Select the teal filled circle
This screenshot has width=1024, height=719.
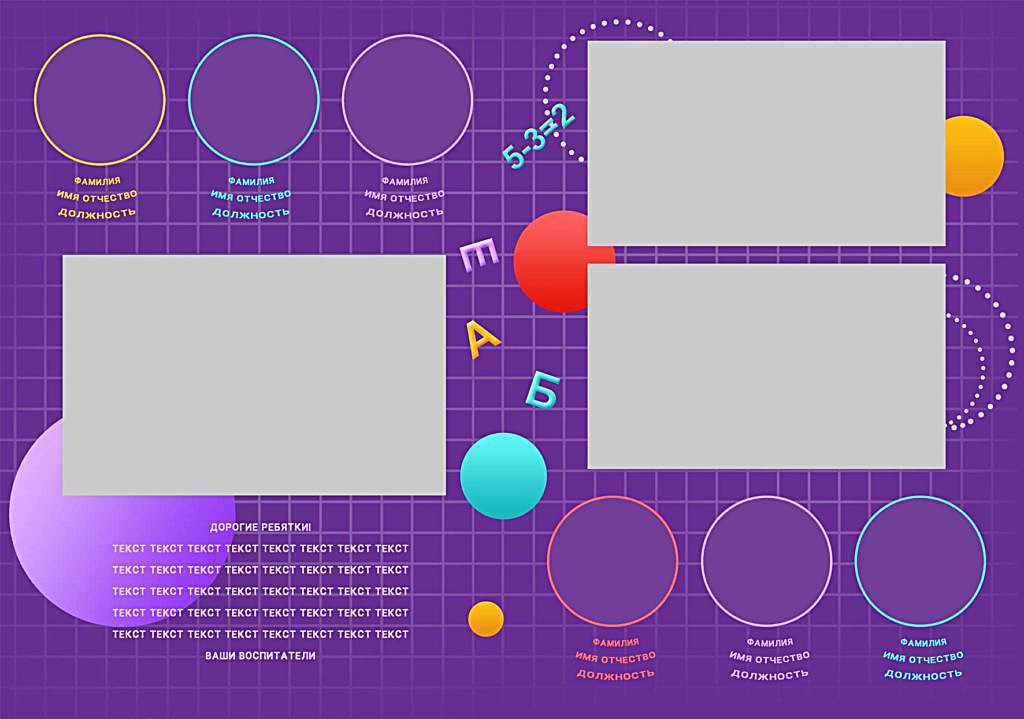click(503, 476)
